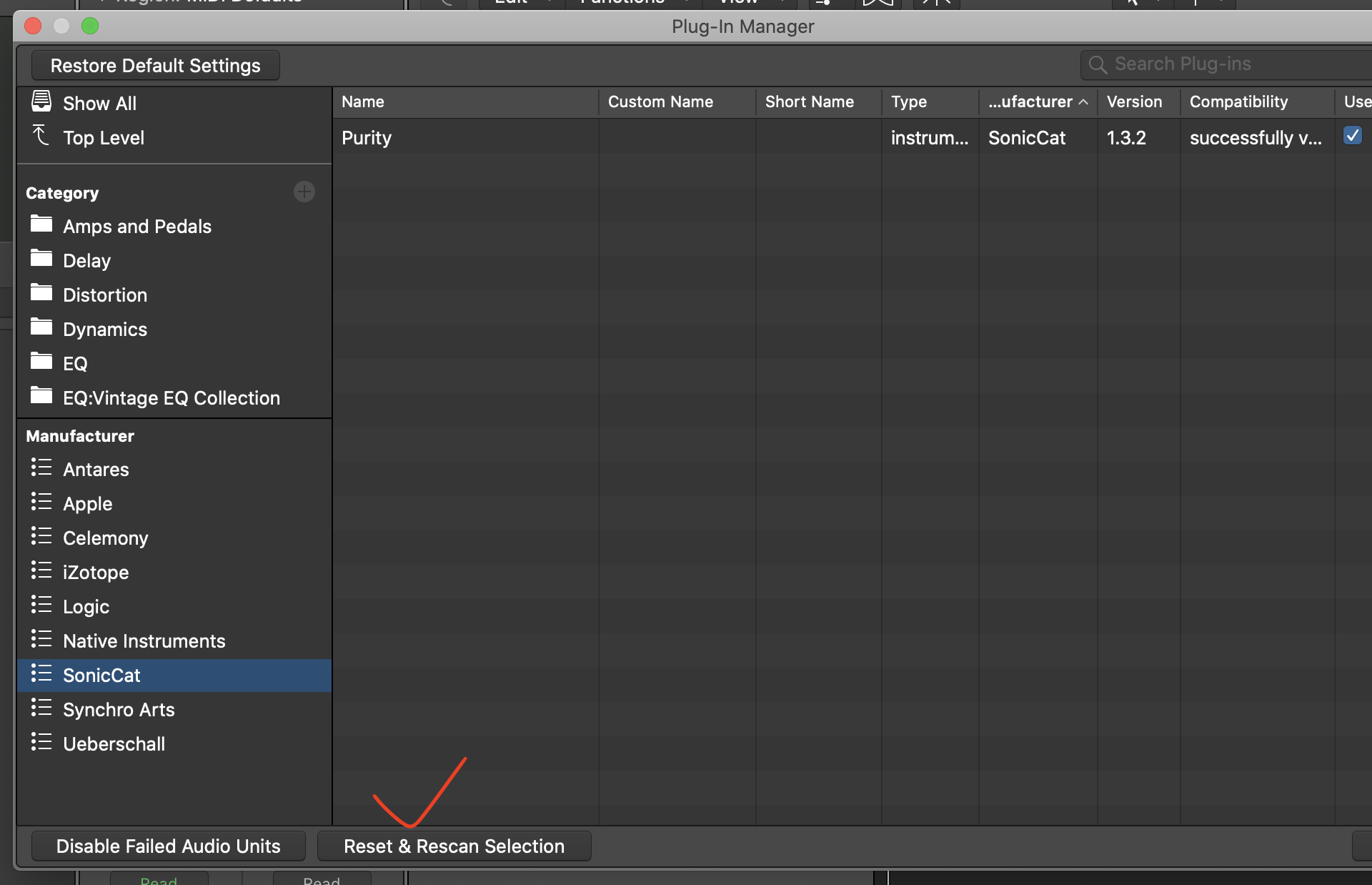The image size is (1372, 885).
Task: Open the Delay folder icon
Action: coord(41,259)
